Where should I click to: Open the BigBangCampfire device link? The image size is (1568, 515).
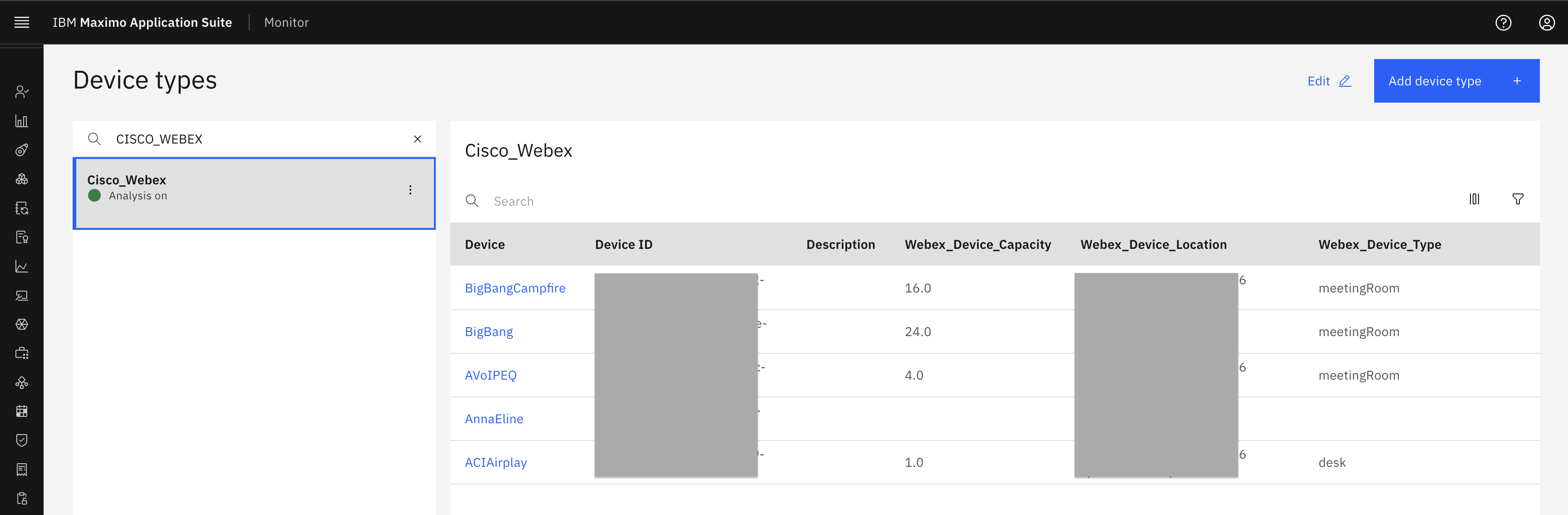tap(515, 288)
